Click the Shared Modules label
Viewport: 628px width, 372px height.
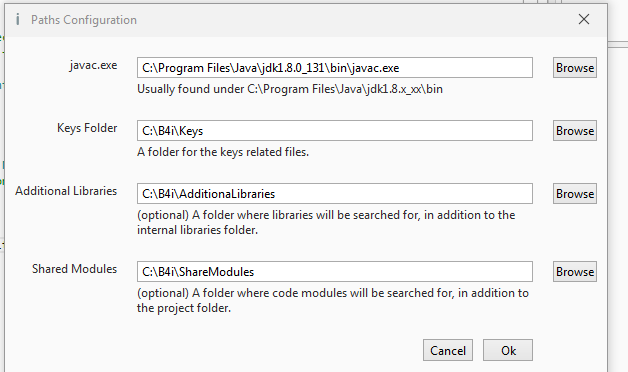point(74,269)
